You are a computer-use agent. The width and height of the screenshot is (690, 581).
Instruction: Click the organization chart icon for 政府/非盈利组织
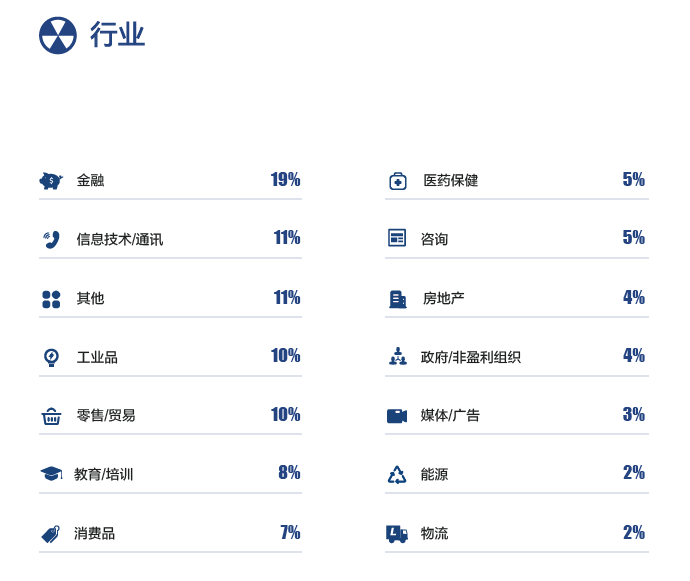pyautogui.click(x=397, y=357)
